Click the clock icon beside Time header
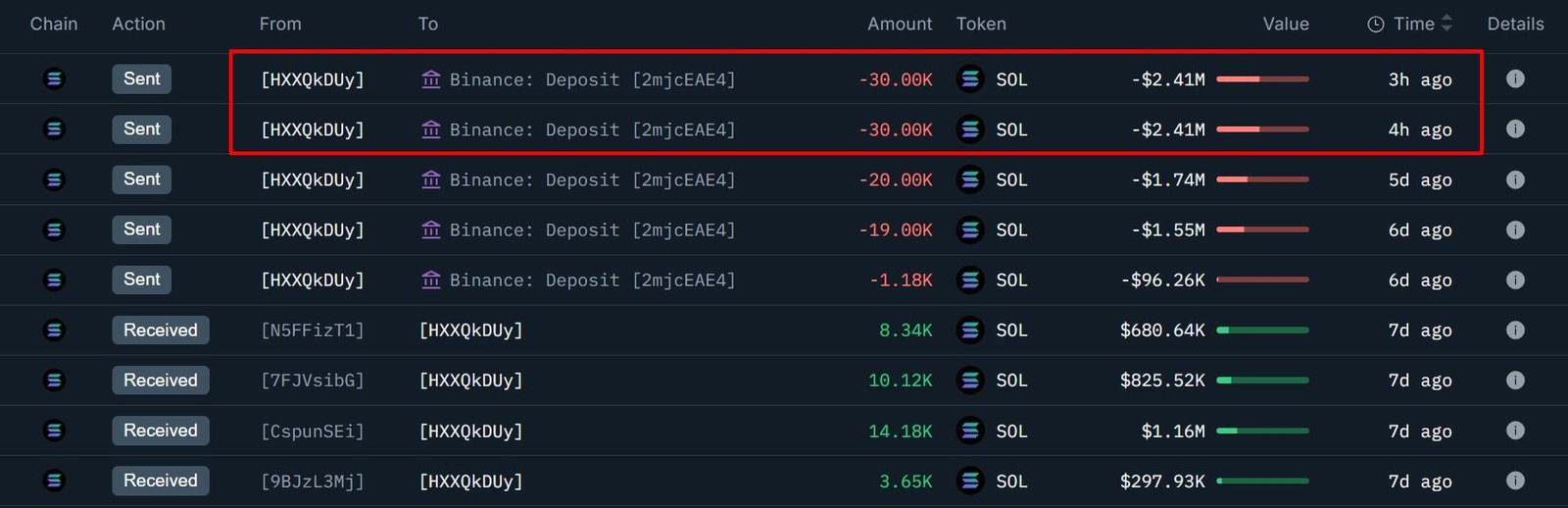The height and width of the screenshot is (508, 1568). 1376,25
